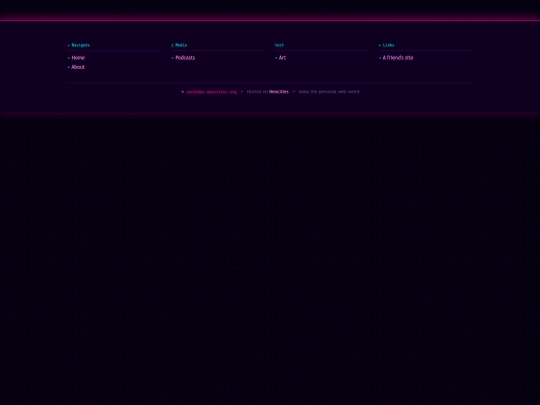Open the Podcasts link under Media
540x405 pixels.
[185, 58]
